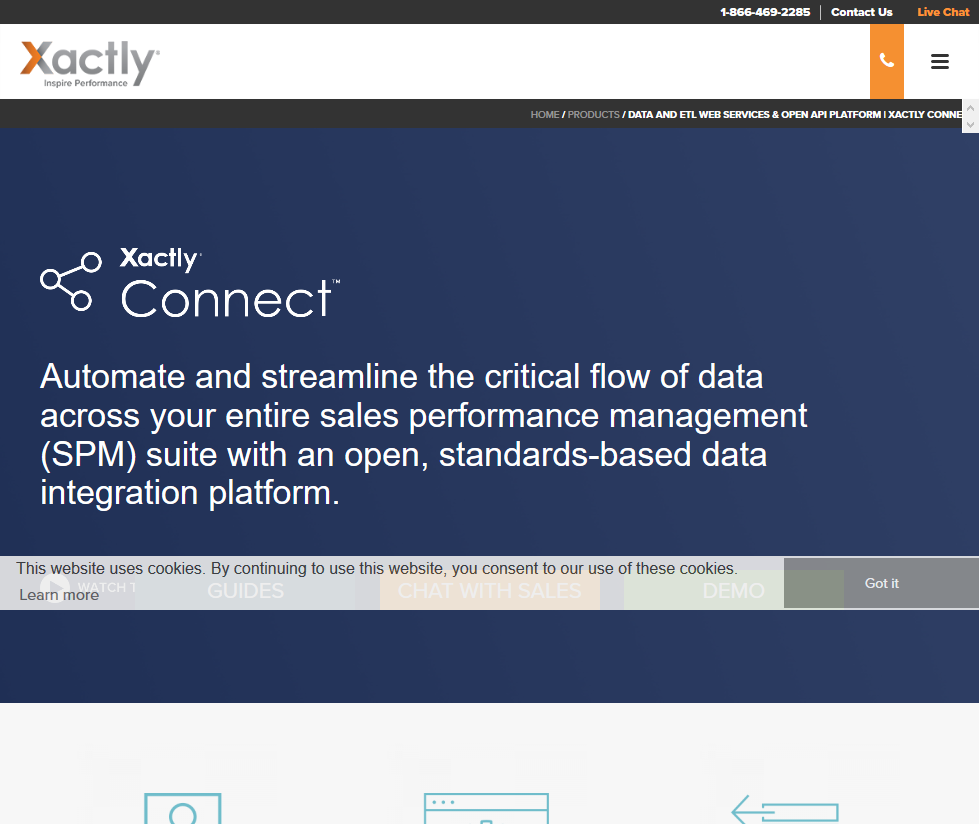Click the scroll up arrow beside breadcrumb
The width and height of the screenshot is (979, 824).
pyautogui.click(x=970, y=108)
